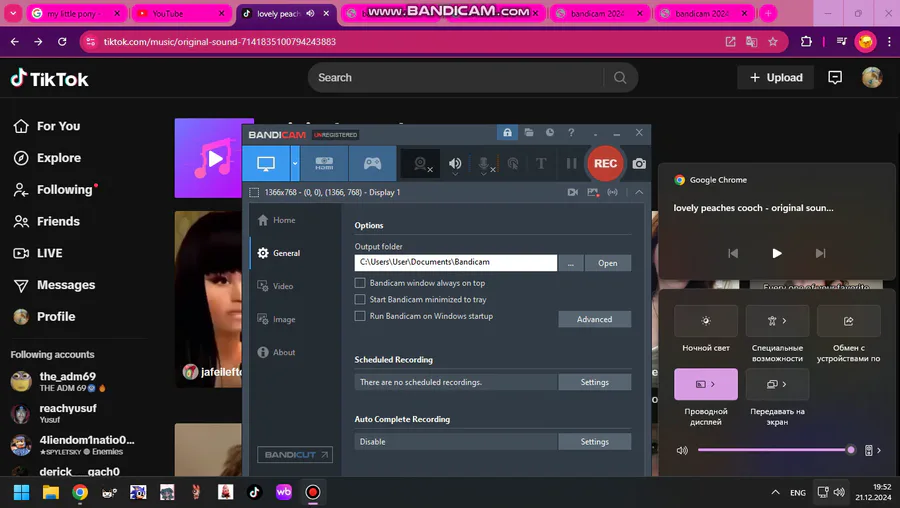Viewport: 900px width, 508px height.
Task: Click the pause recording icon
Action: [571, 164]
